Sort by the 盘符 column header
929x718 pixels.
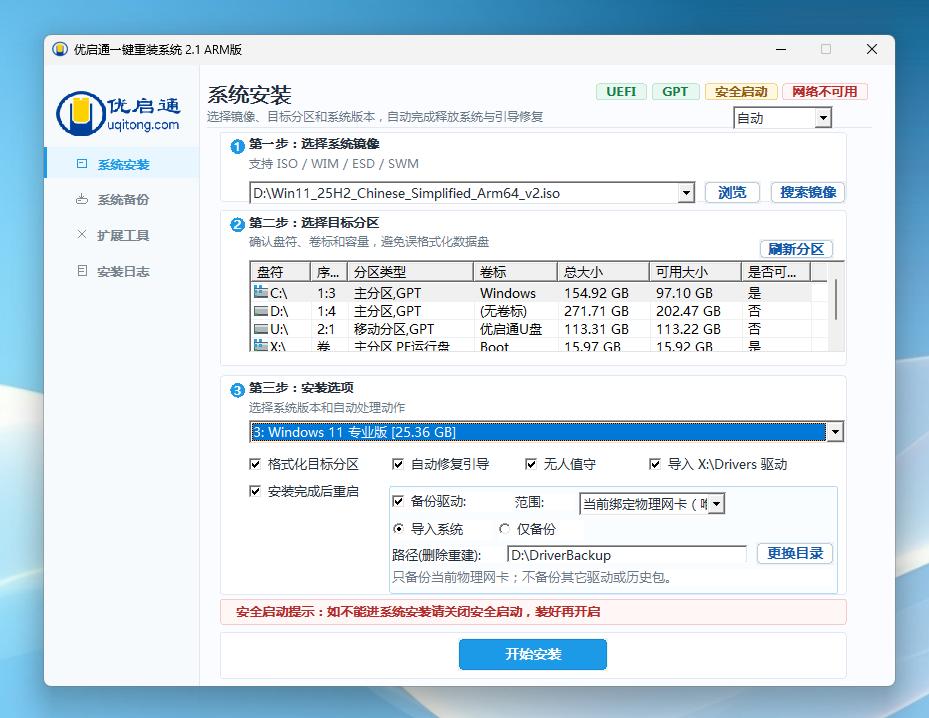click(x=280, y=272)
